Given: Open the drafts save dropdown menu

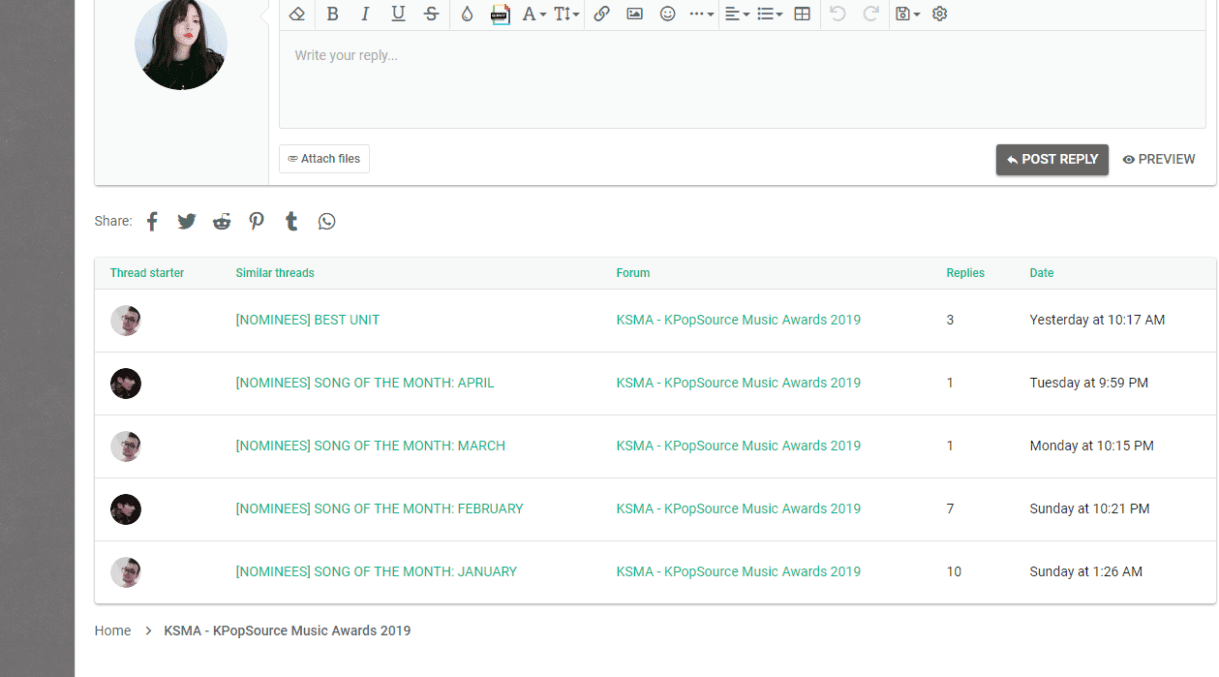Looking at the screenshot, I should pyautogui.click(x=908, y=14).
